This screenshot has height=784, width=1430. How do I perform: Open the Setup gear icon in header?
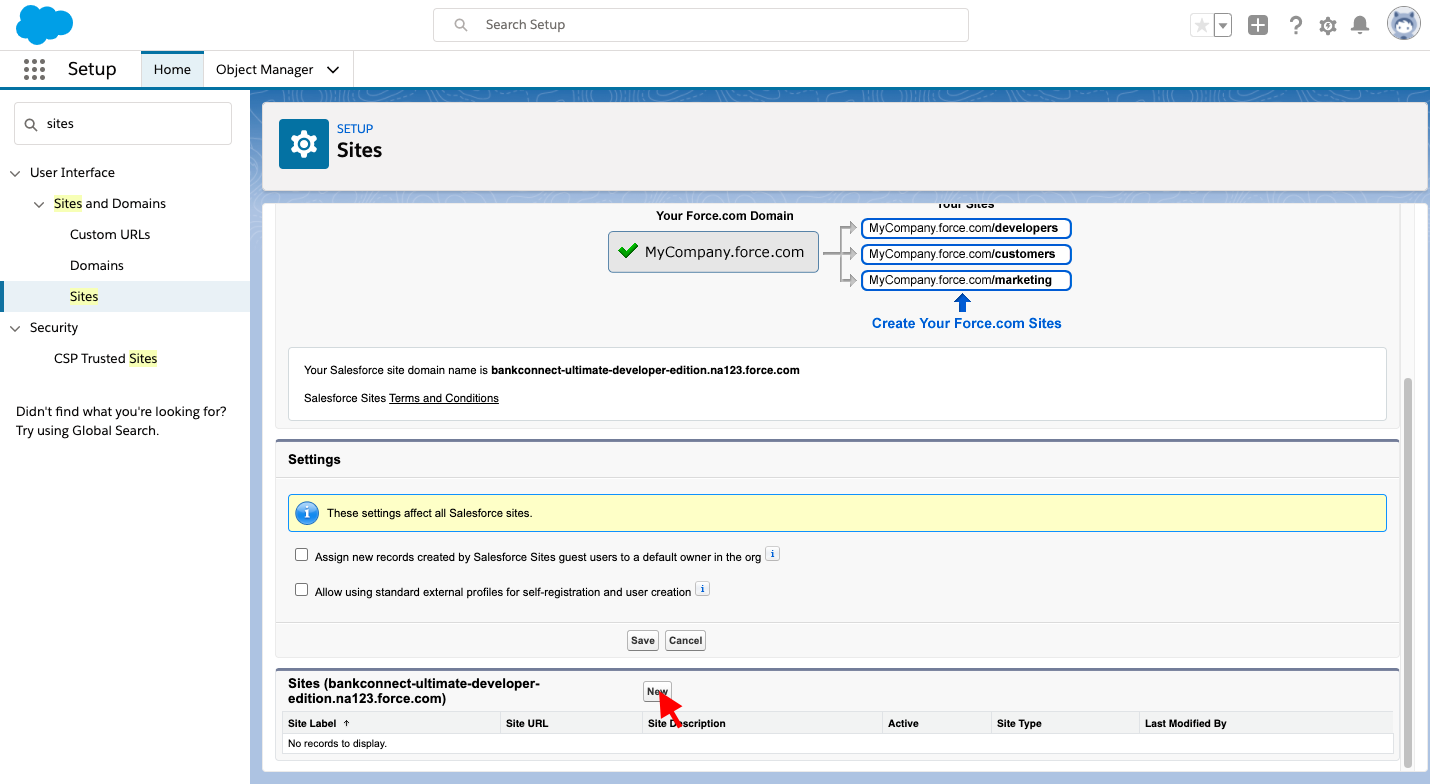point(1328,26)
